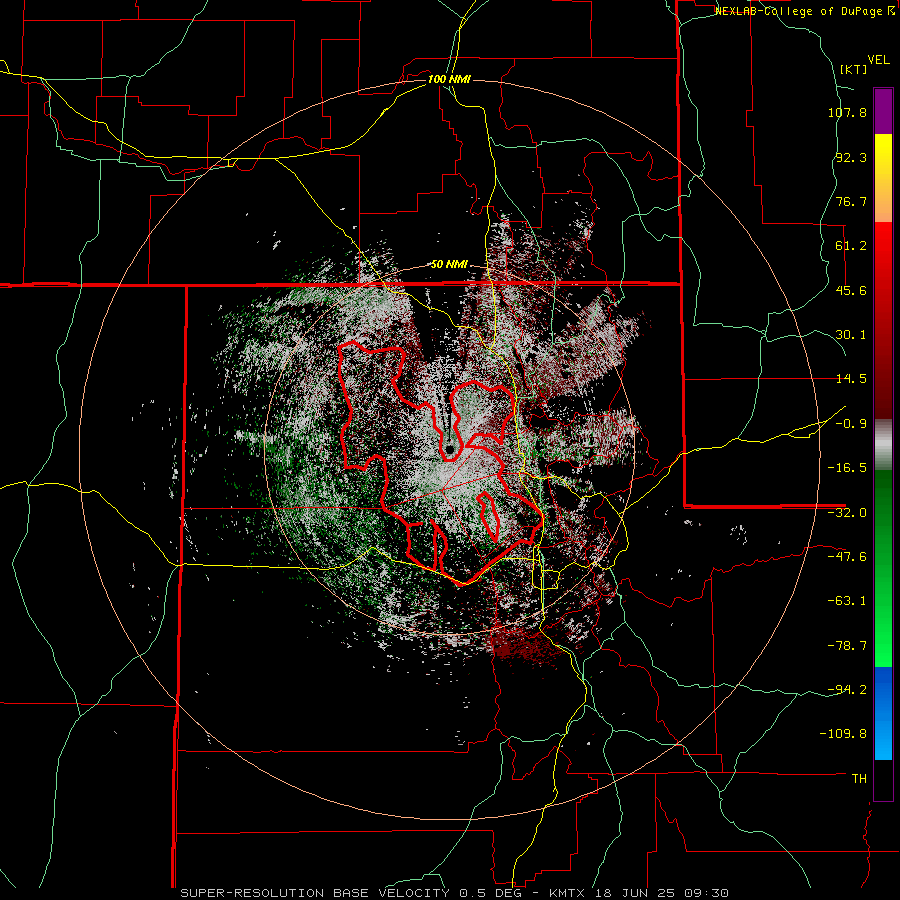
Task: Click the 14.5 velocity scale value
Action: 851,379
